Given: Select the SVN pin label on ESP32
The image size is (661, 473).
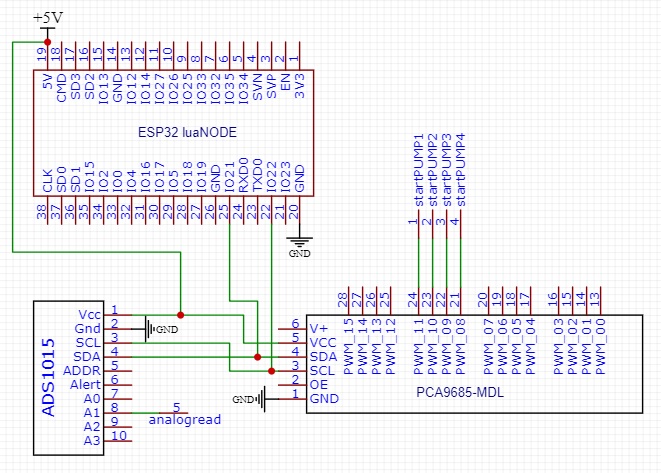Looking at the screenshot, I should (258, 87).
